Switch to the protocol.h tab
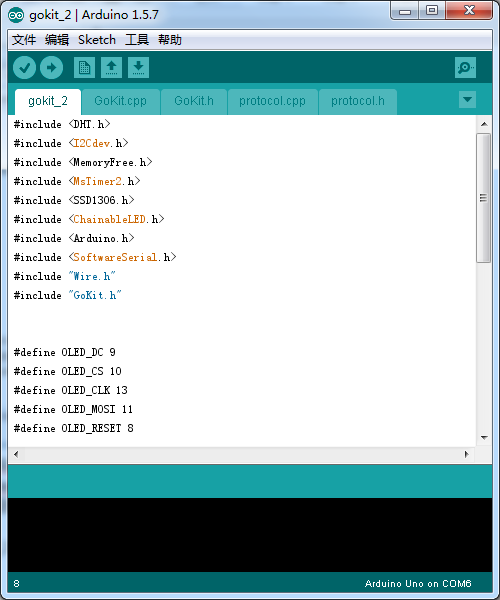The height and width of the screenshot is (600, 500). (x=358, y=101)
